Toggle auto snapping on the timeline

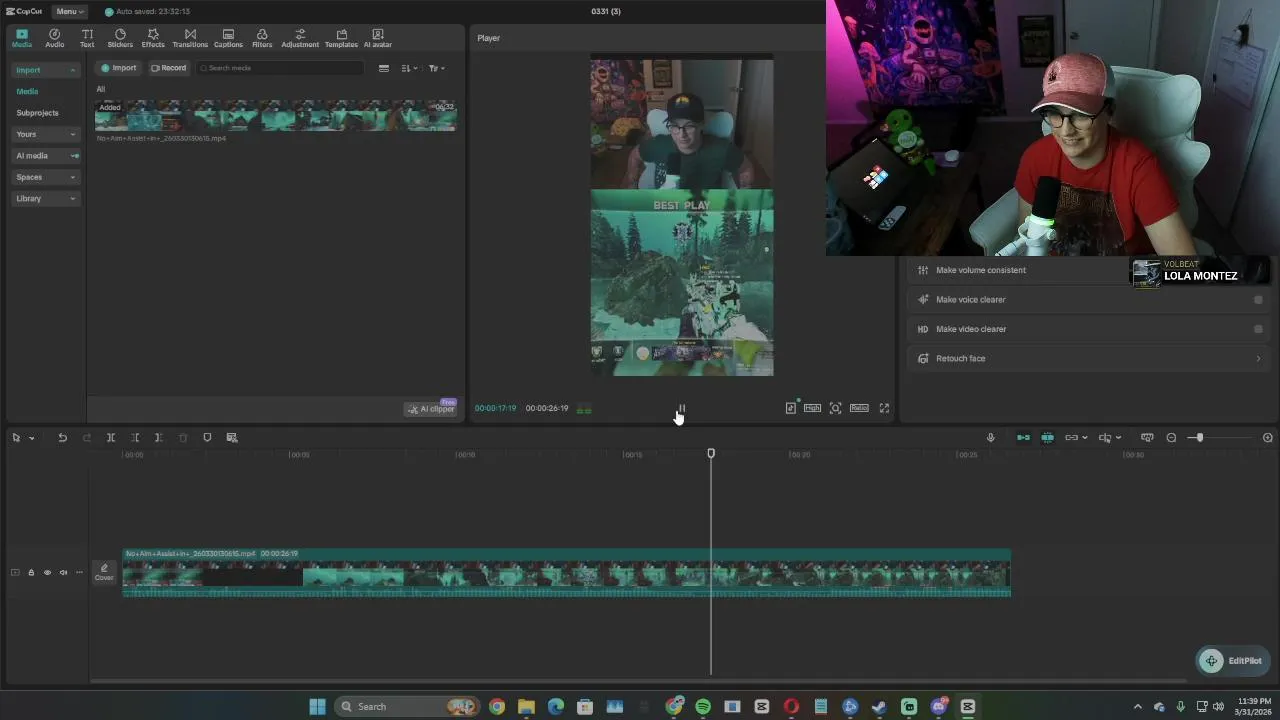tap(1047, 438)
